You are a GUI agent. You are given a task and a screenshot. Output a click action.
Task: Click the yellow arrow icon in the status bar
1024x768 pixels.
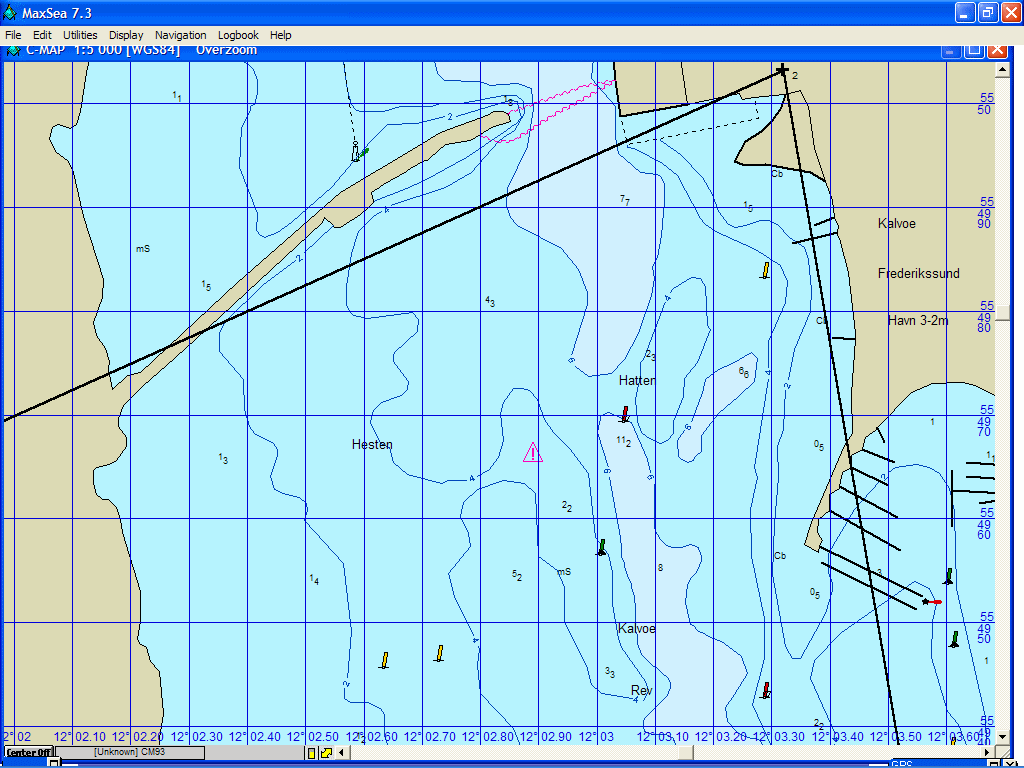click(326, 753)
